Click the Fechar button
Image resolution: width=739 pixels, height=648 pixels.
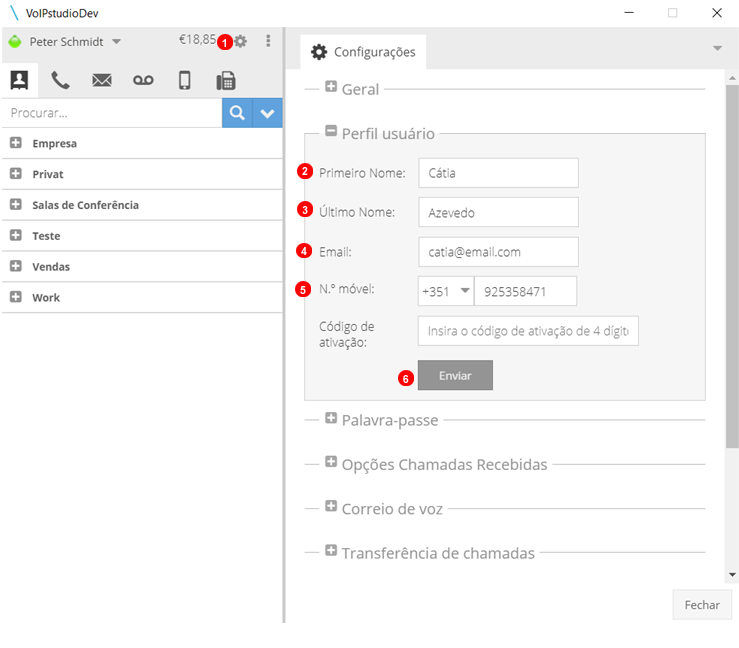(x=702, y=605)
